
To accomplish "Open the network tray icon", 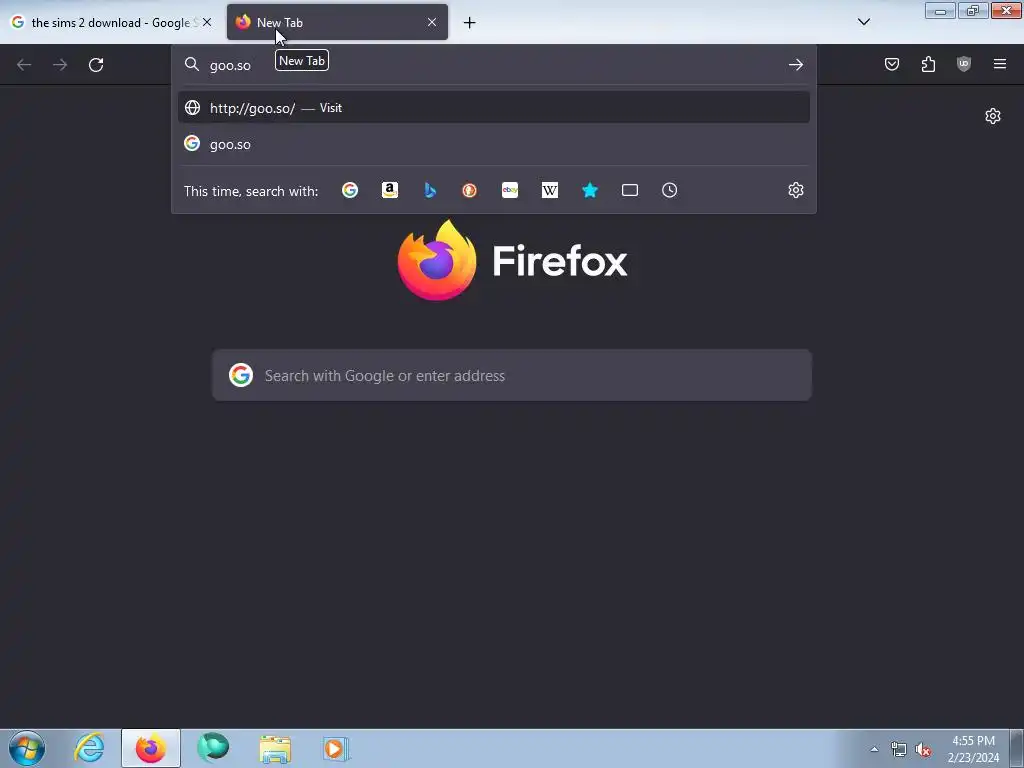I will [x=899, y=750].
